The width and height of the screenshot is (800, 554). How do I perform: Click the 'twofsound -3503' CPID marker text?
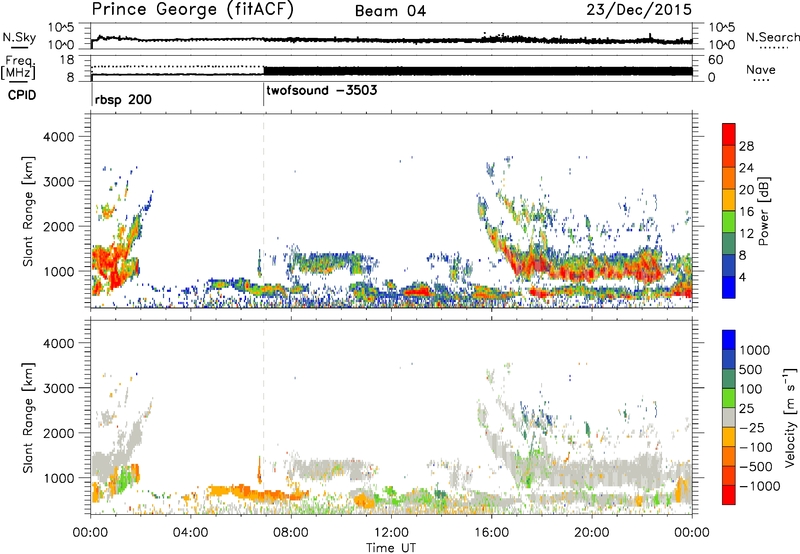[321, 91]
